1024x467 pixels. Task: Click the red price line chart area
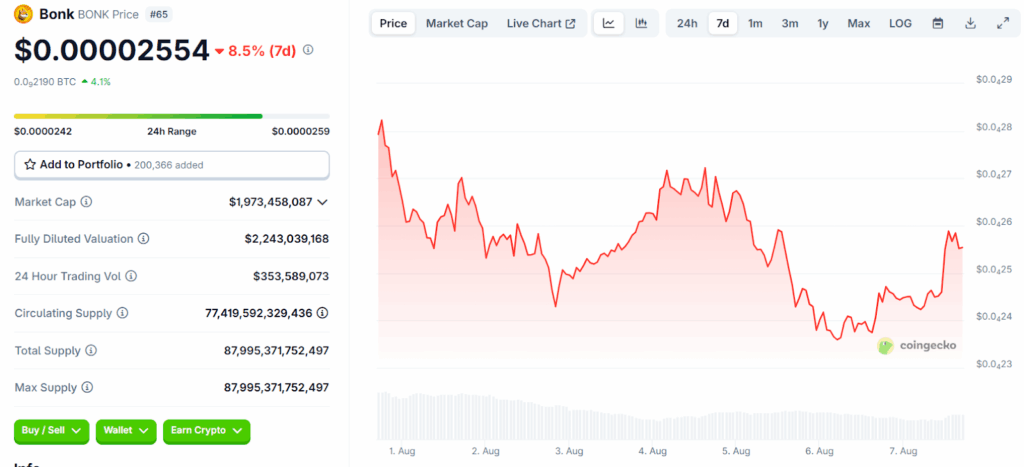point(671,242)
